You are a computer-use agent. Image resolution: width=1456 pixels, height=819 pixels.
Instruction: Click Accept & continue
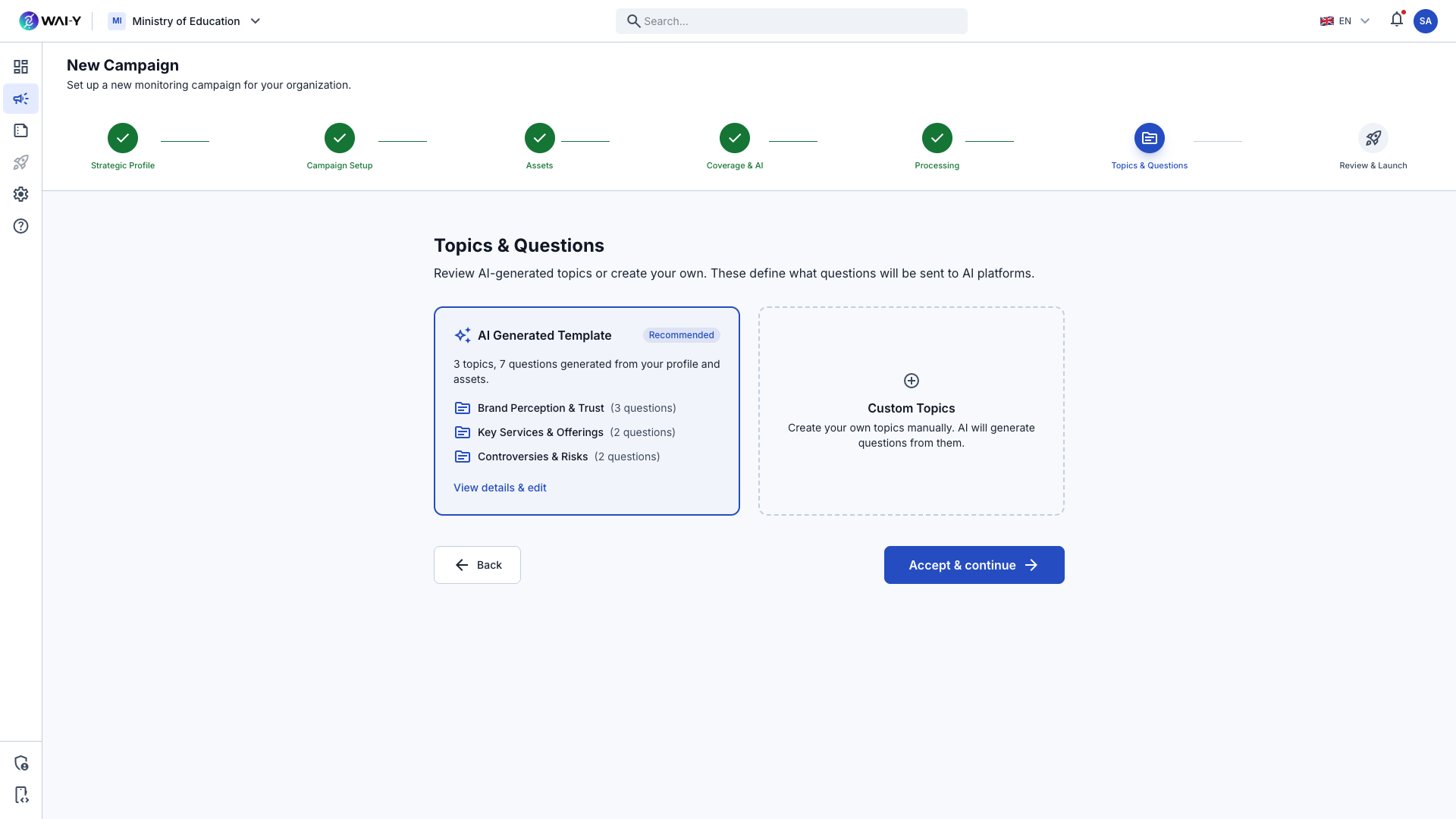pos(974,565)
